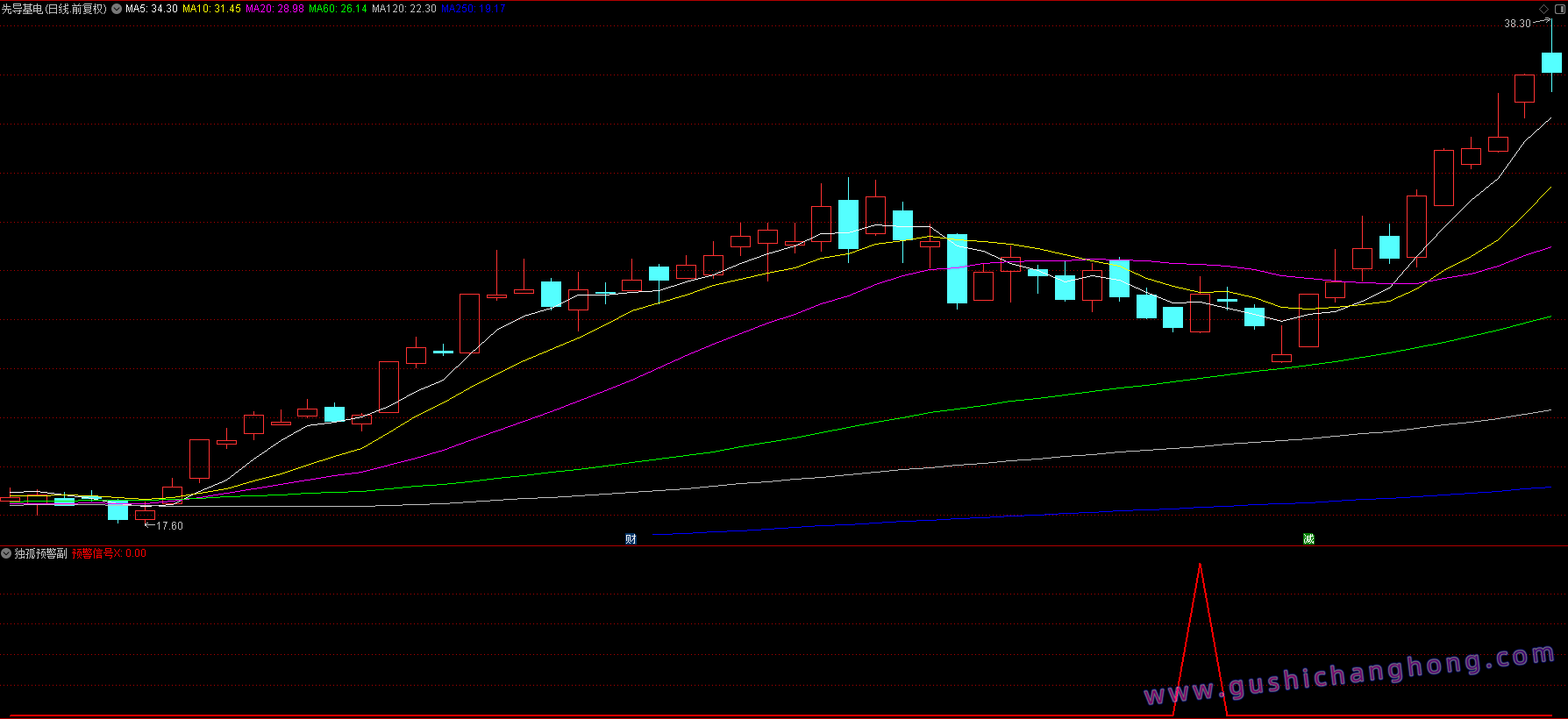Expand the dropdown beside 独孤预警副 indicator

[7, 553]
